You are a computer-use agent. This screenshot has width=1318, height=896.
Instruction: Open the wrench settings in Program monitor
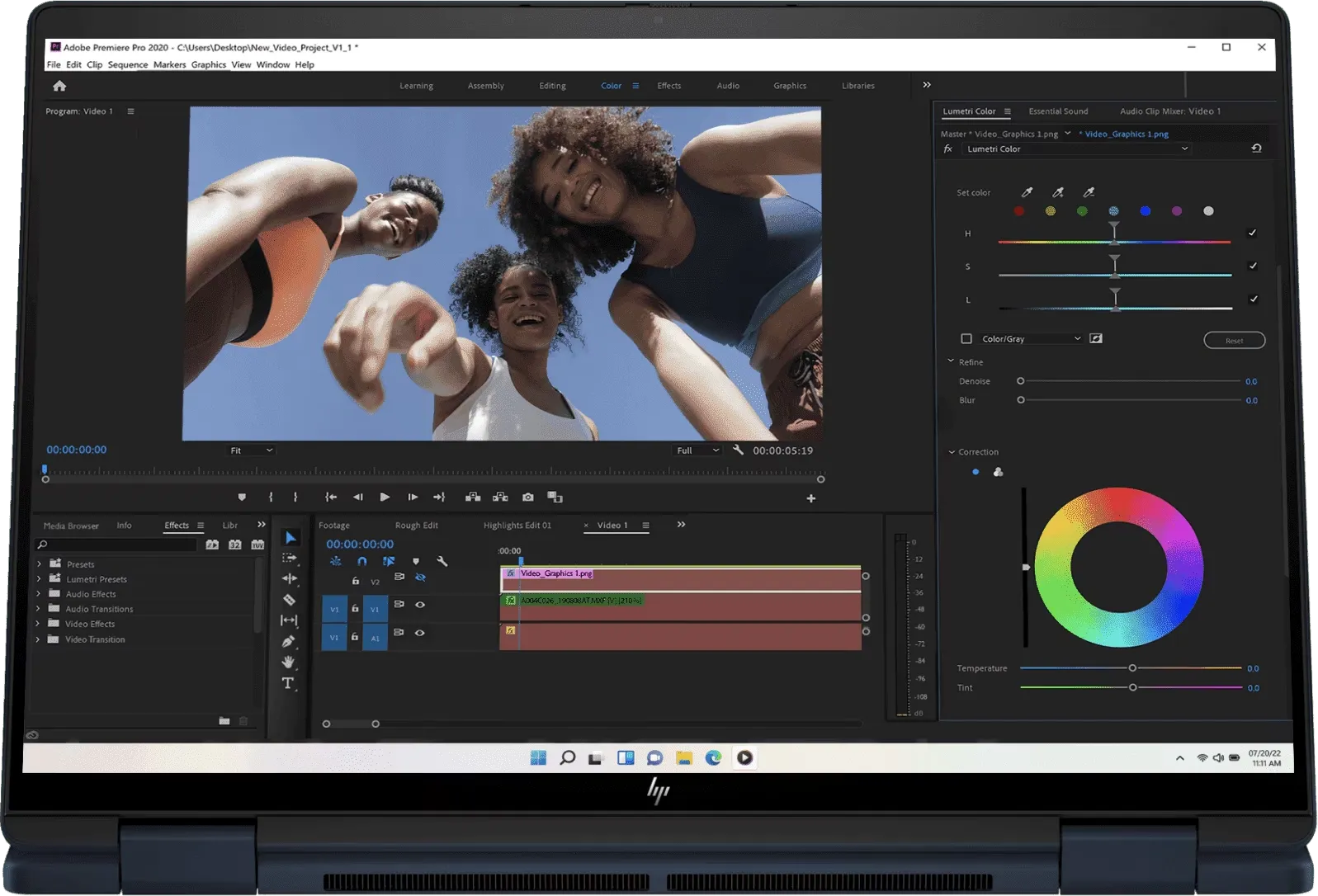coord(738,450)
